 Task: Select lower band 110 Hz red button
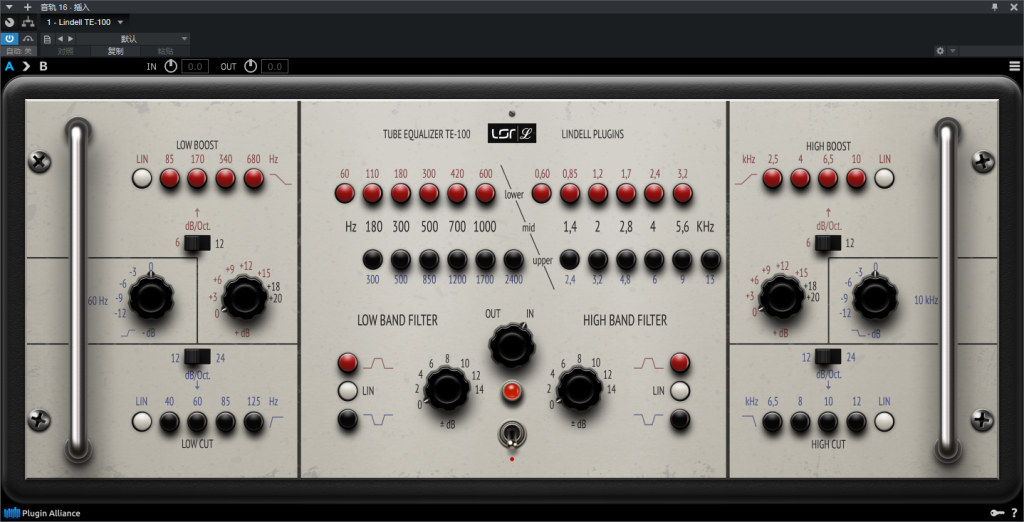[x=372, y=193]
